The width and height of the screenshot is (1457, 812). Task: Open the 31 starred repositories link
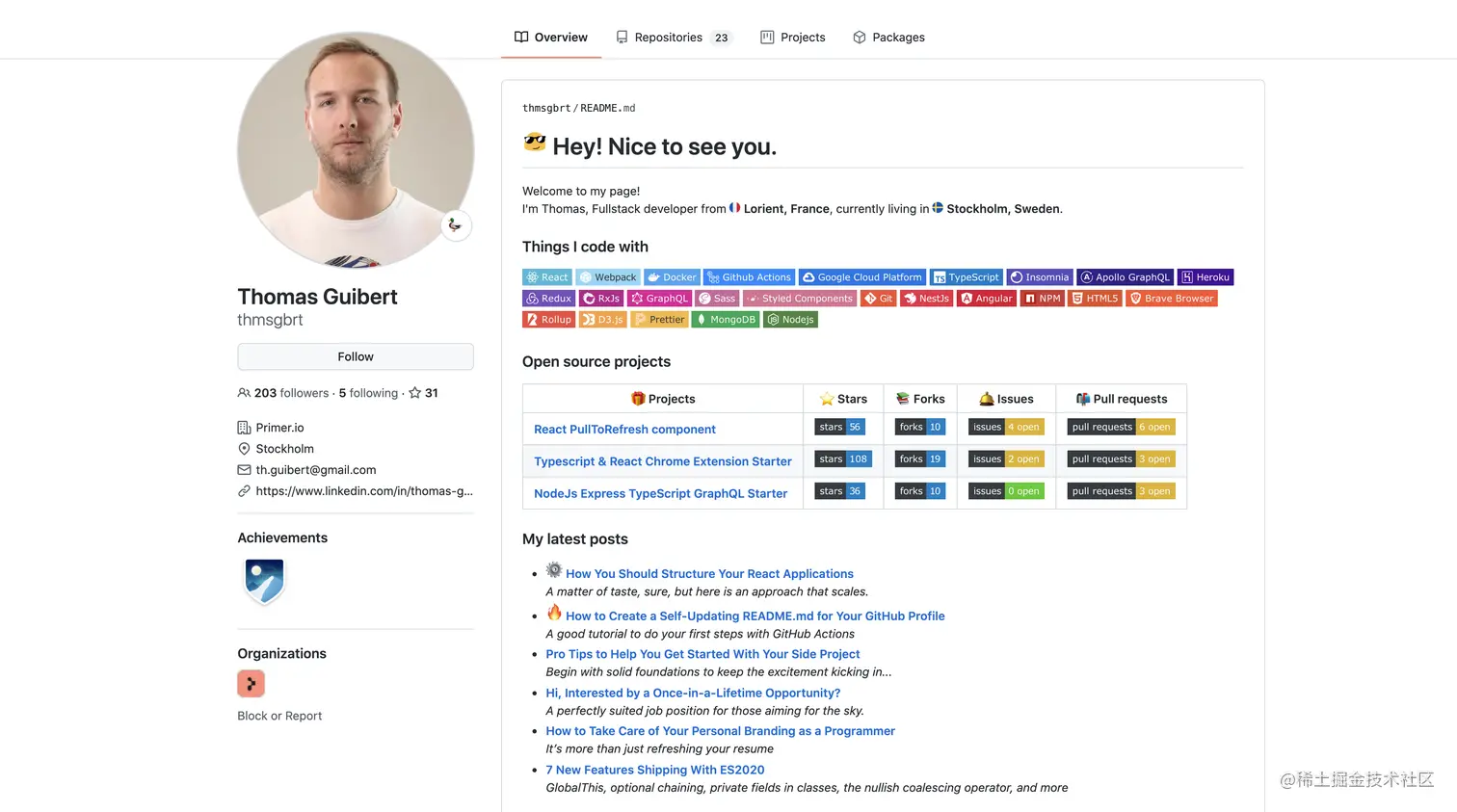point(424,393)
